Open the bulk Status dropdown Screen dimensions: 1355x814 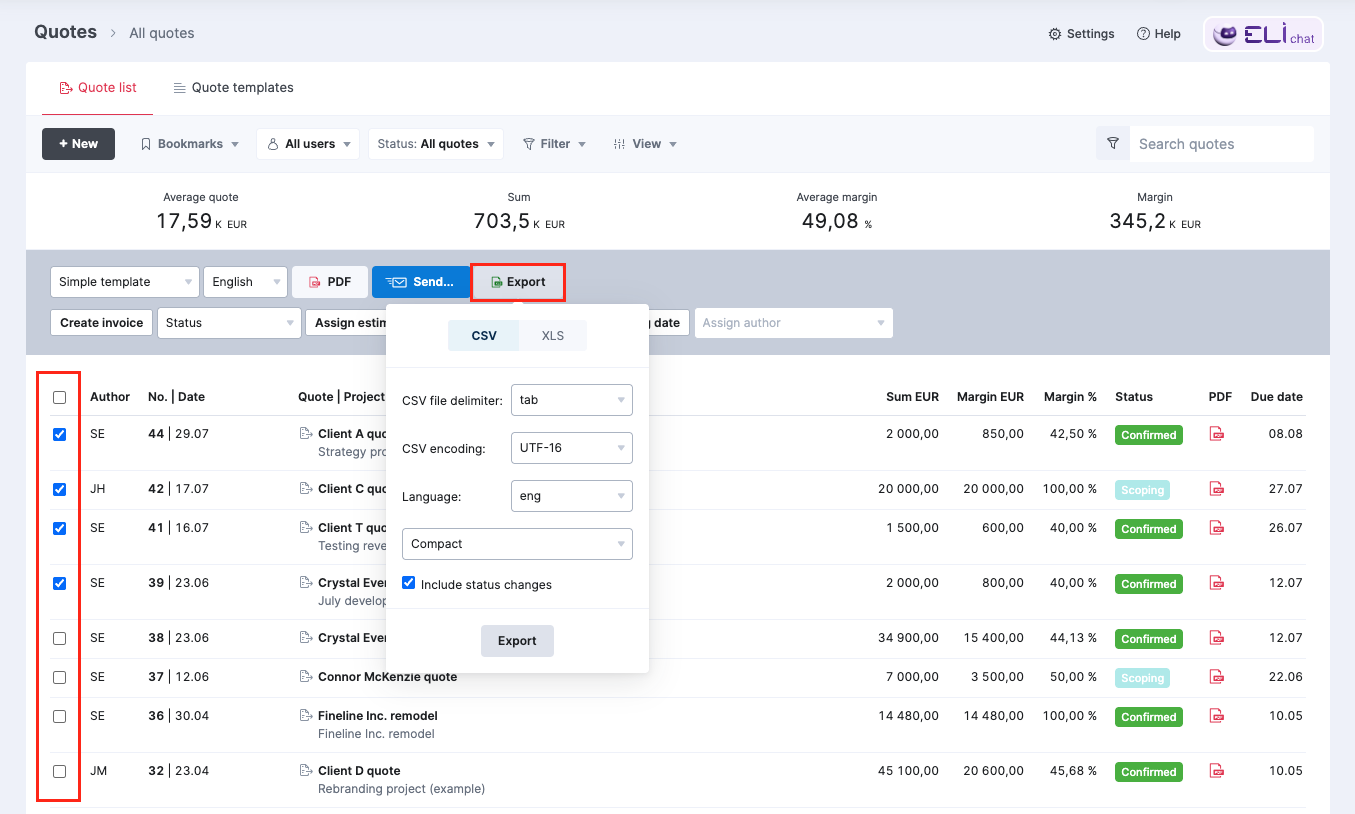click(229, 323)
